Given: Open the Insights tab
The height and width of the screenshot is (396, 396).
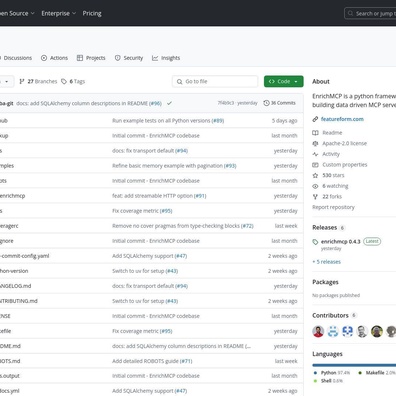Looking at the screenshot, I should pyautogui.click(x=166, y=58).
